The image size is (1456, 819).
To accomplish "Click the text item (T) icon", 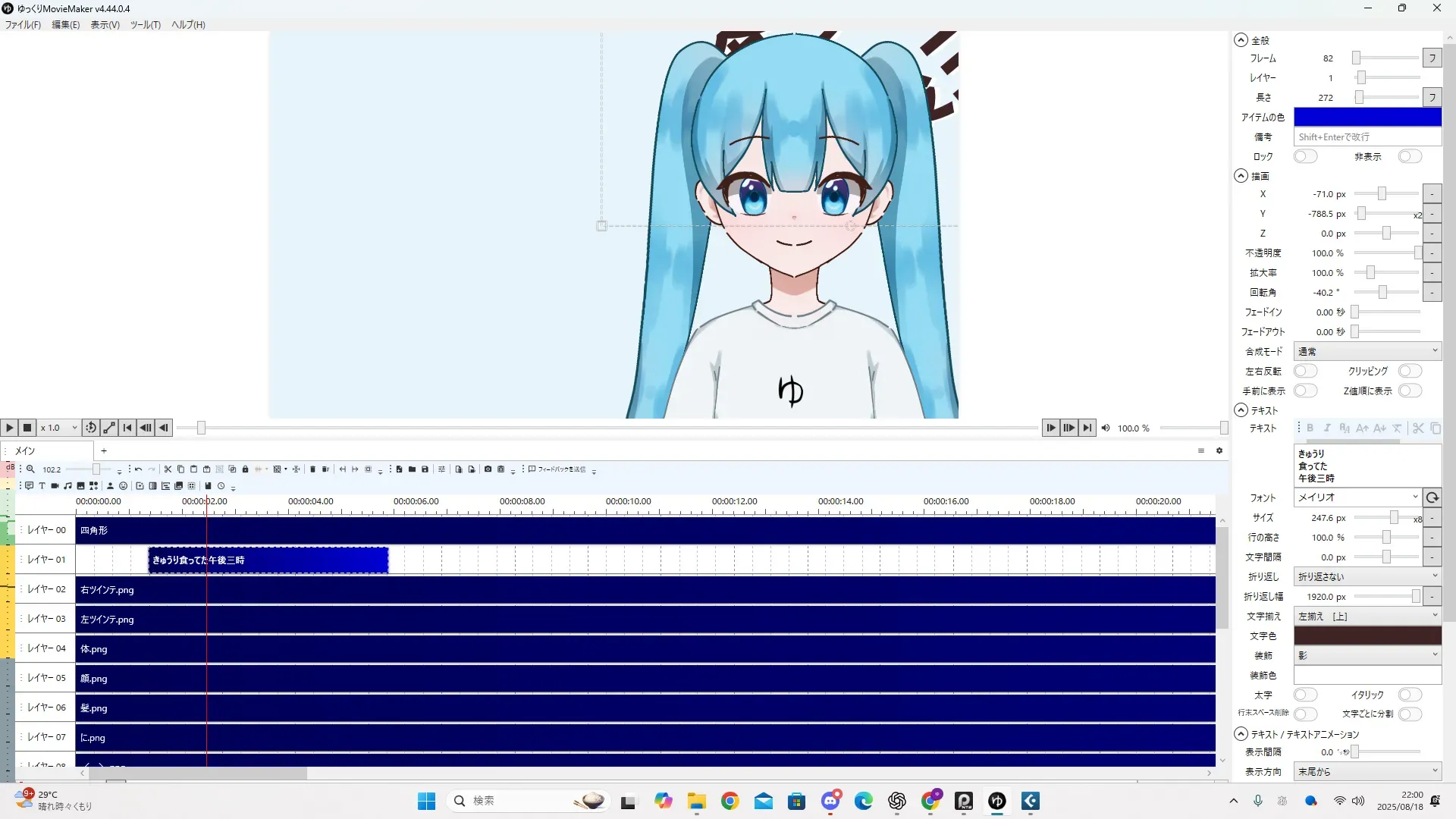I will click(42, 486).
